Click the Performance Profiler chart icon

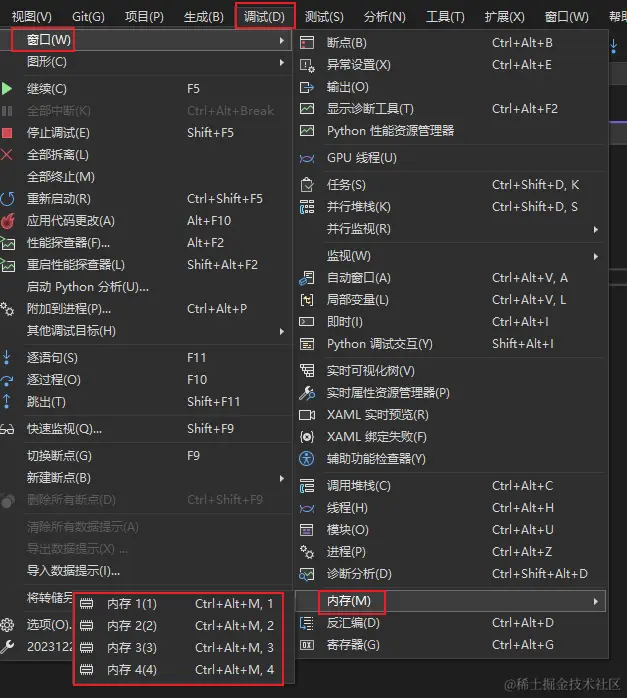[x=8, y=243]
